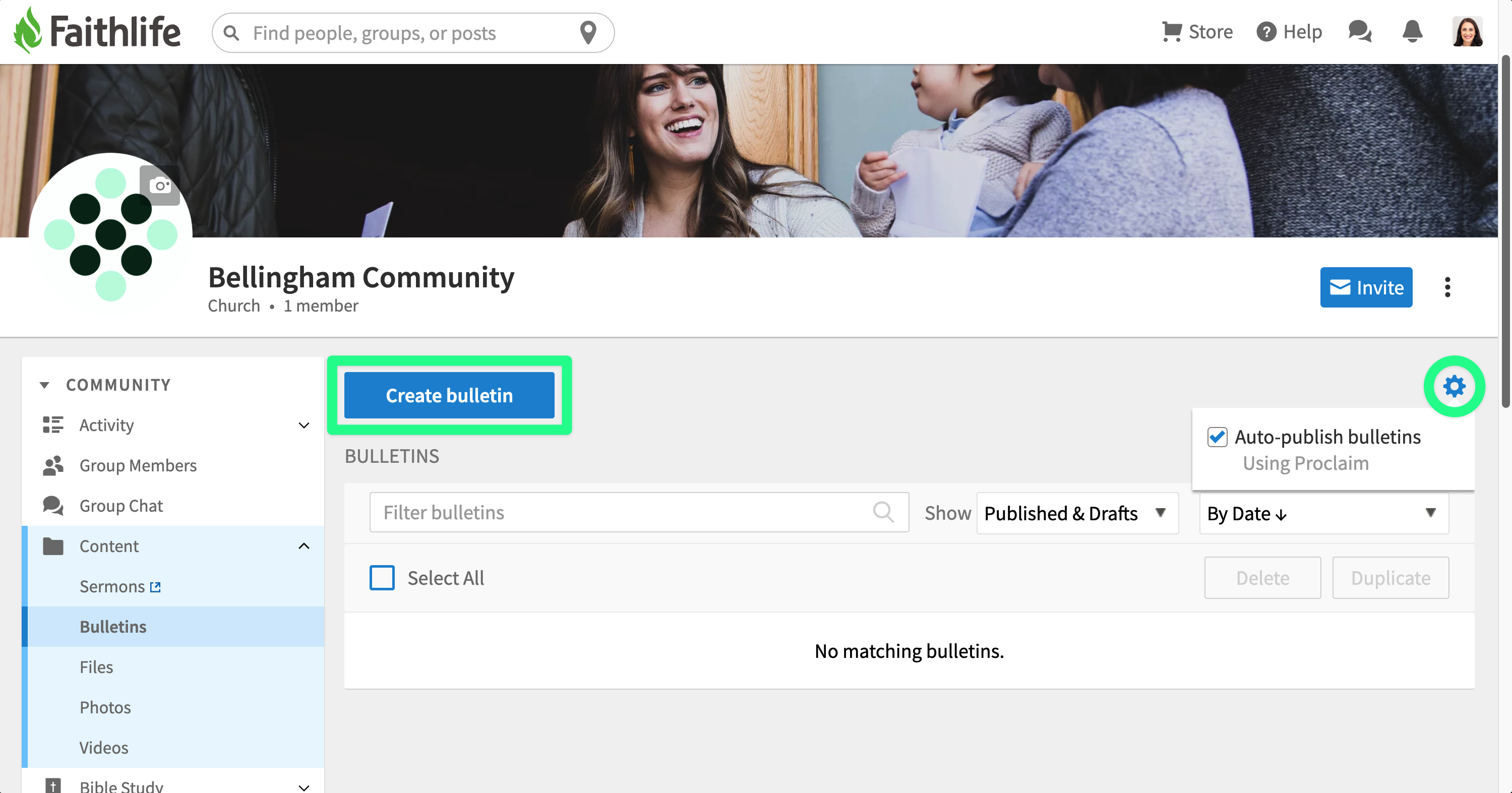Screen dimensions: 1512x793
Task: Open the Store cart link
Action: click(1197, 32)
